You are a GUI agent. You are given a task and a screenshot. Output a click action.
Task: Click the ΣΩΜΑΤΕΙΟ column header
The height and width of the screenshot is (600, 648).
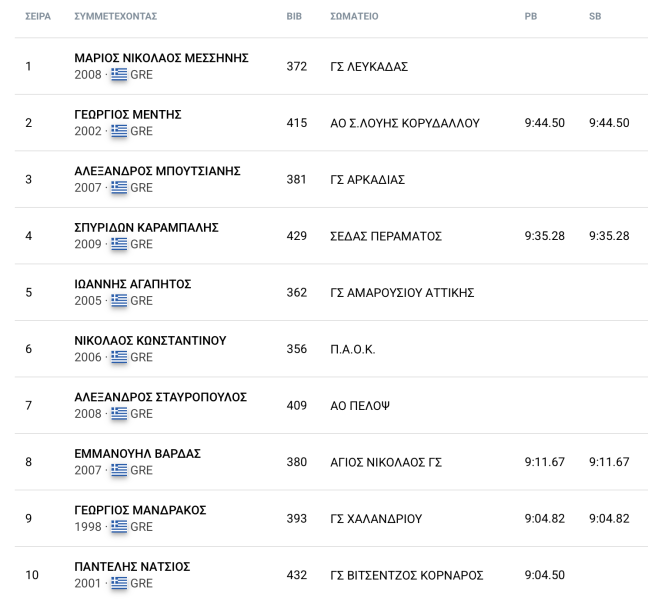coord(354,17)
